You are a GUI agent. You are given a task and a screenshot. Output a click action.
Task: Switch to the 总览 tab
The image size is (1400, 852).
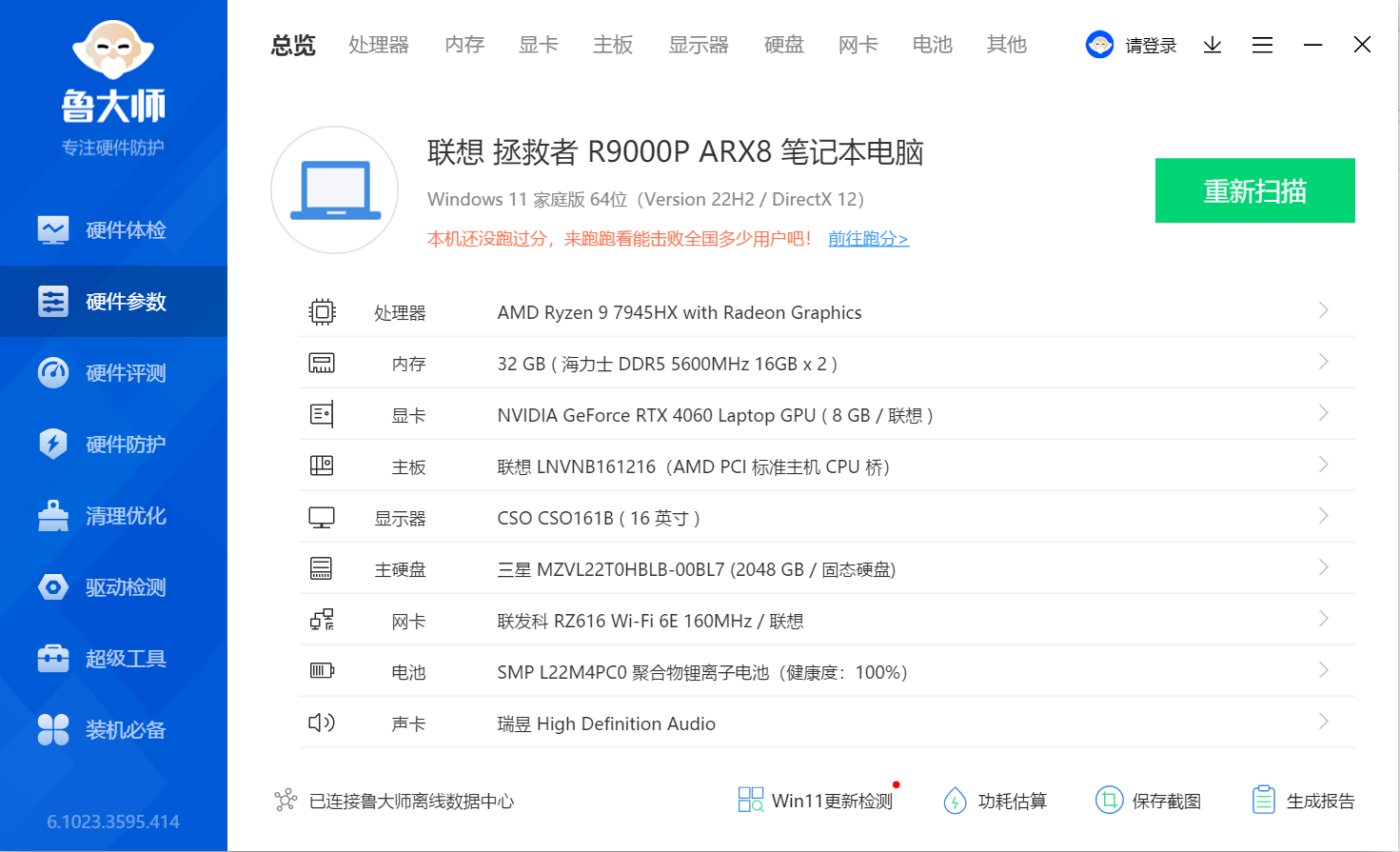(293, 45)
